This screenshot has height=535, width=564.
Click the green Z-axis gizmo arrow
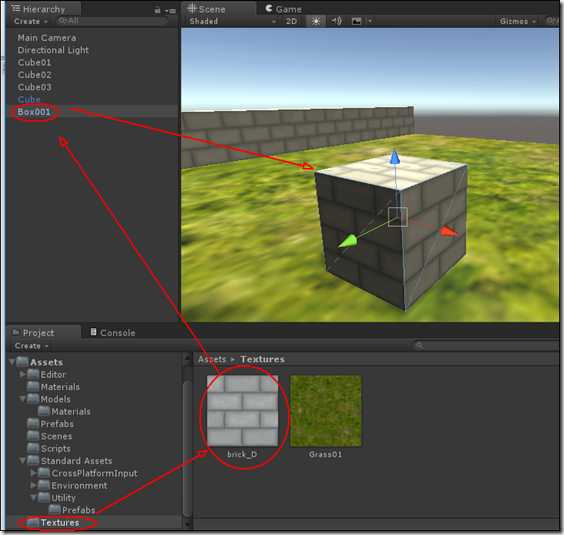347,241
